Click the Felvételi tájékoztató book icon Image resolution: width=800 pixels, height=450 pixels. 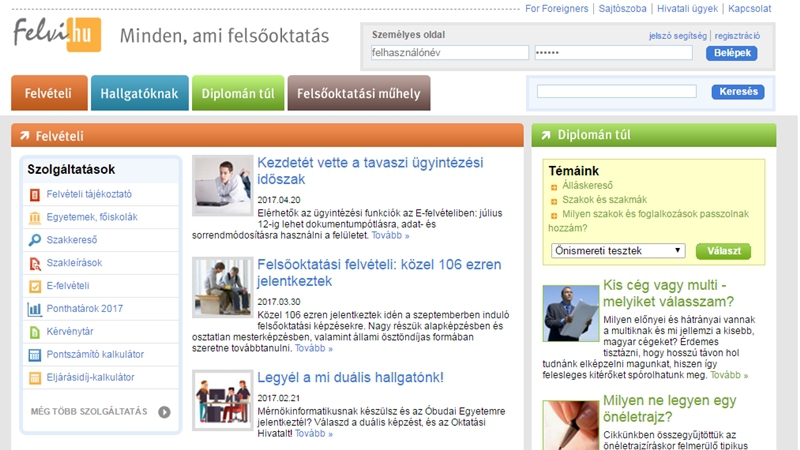tap(35, 195)
